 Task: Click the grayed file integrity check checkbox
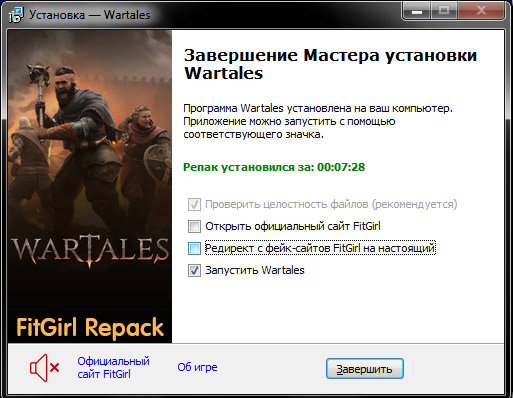tap(194, 204)
